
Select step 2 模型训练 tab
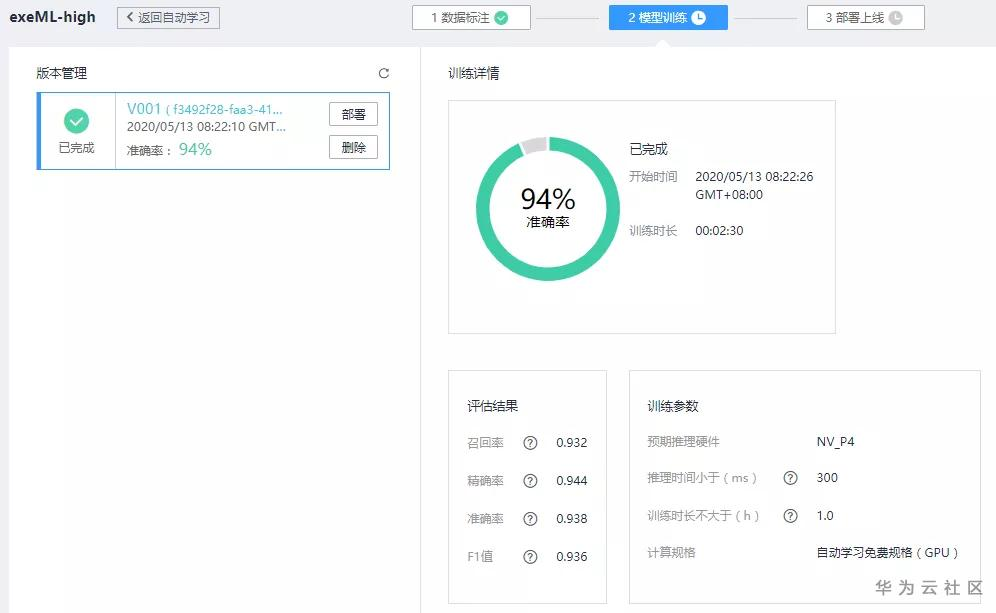(668, 18)
